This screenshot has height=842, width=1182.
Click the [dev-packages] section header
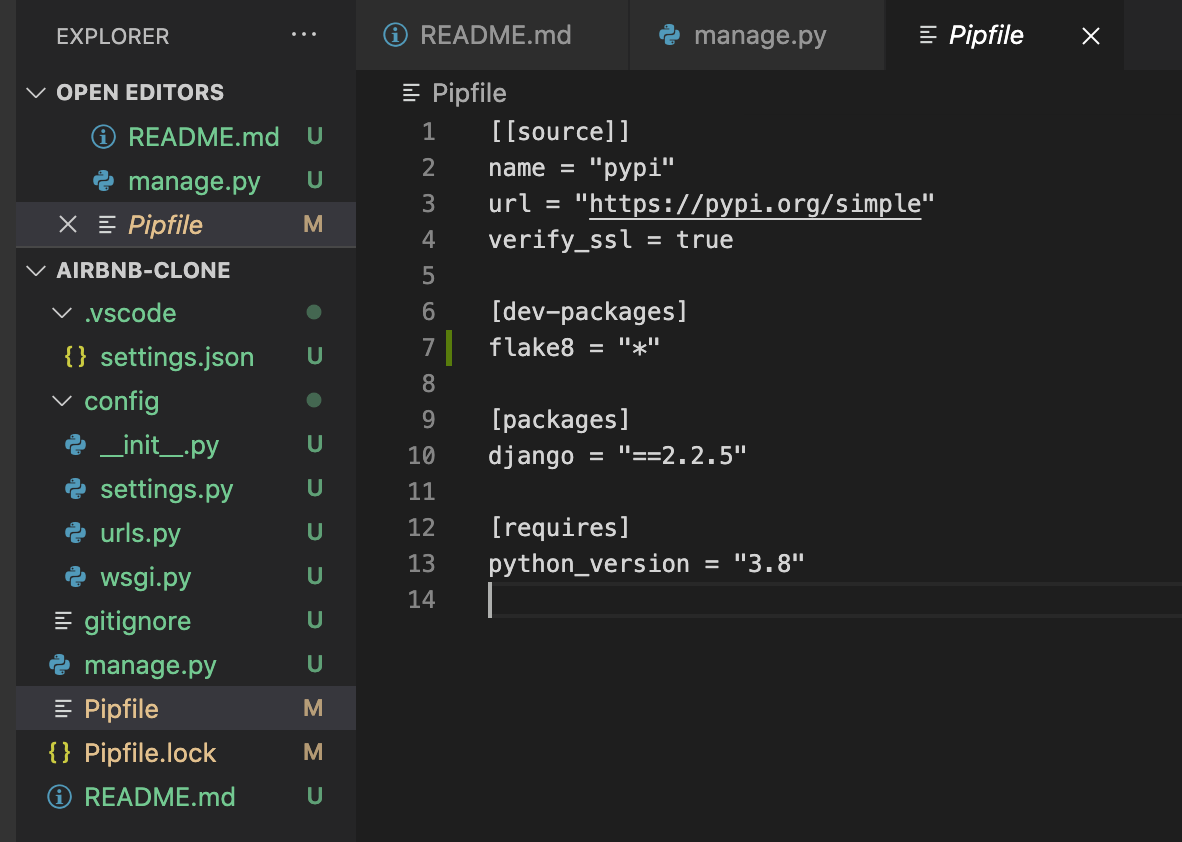(x=588, y=311)
